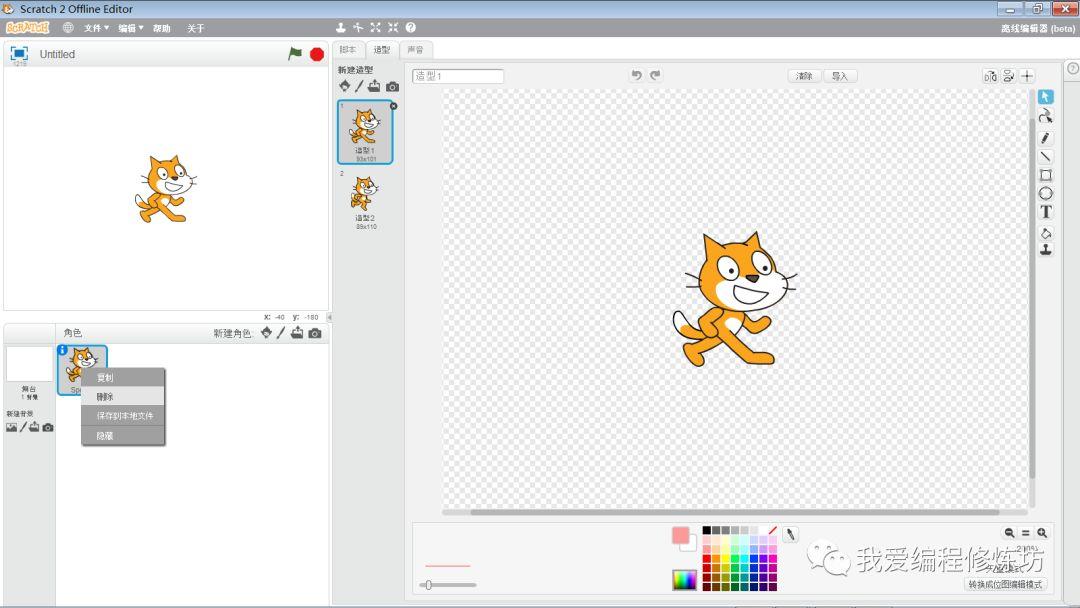Choose the Stamp duplicate tool in the paint editor
The image size is (1080, 608).
pos(1046,250)
